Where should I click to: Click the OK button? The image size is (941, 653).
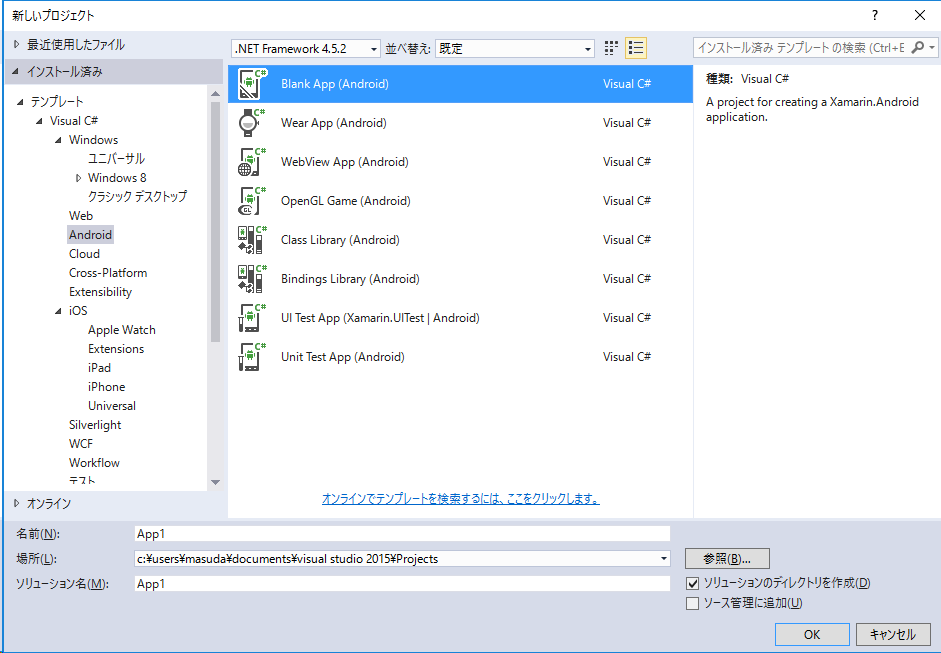[811, 634]
